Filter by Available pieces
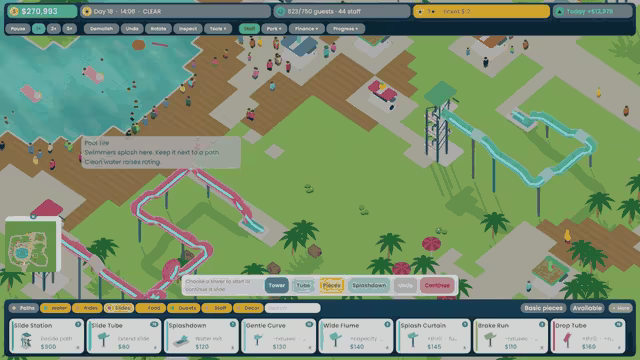Viewport: 640px width, 360px height. (587, 308)
